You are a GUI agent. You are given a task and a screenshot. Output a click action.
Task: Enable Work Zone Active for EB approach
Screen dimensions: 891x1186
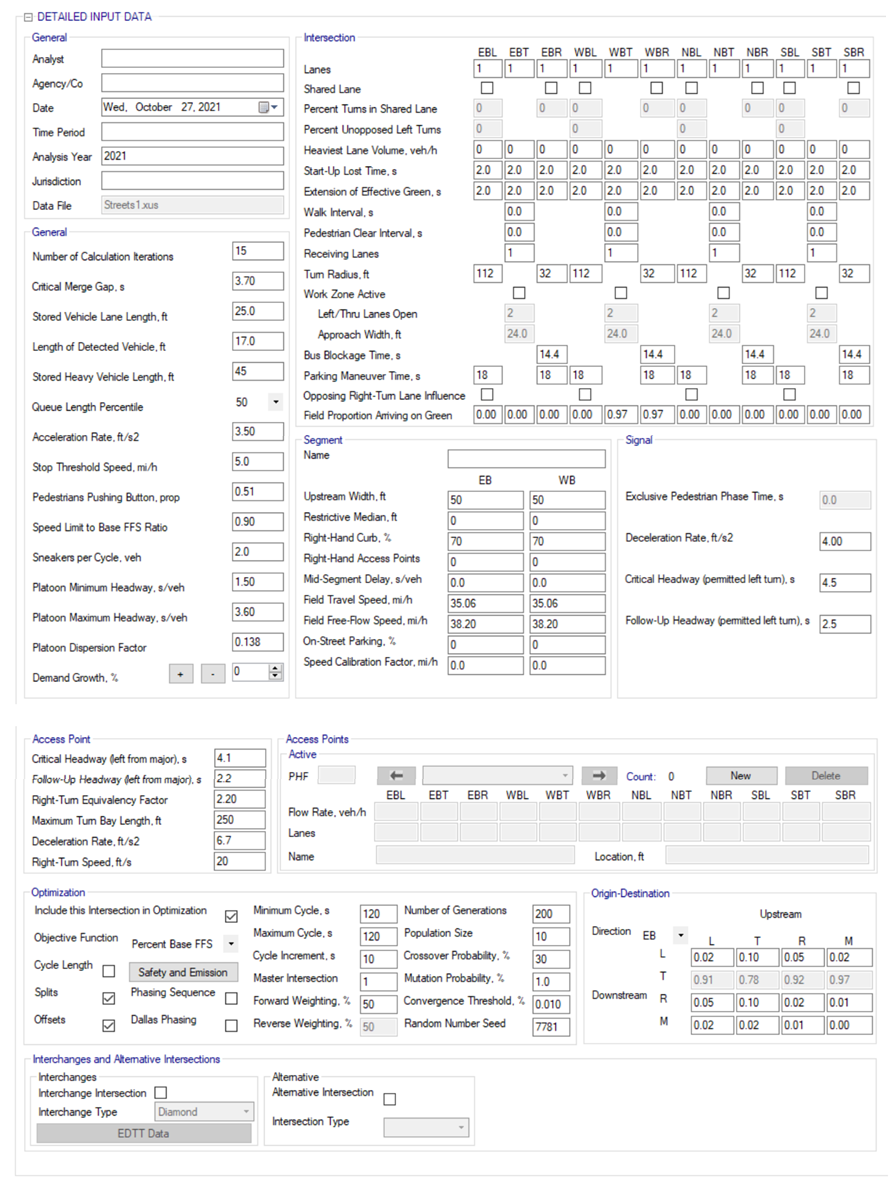point(519,293)
